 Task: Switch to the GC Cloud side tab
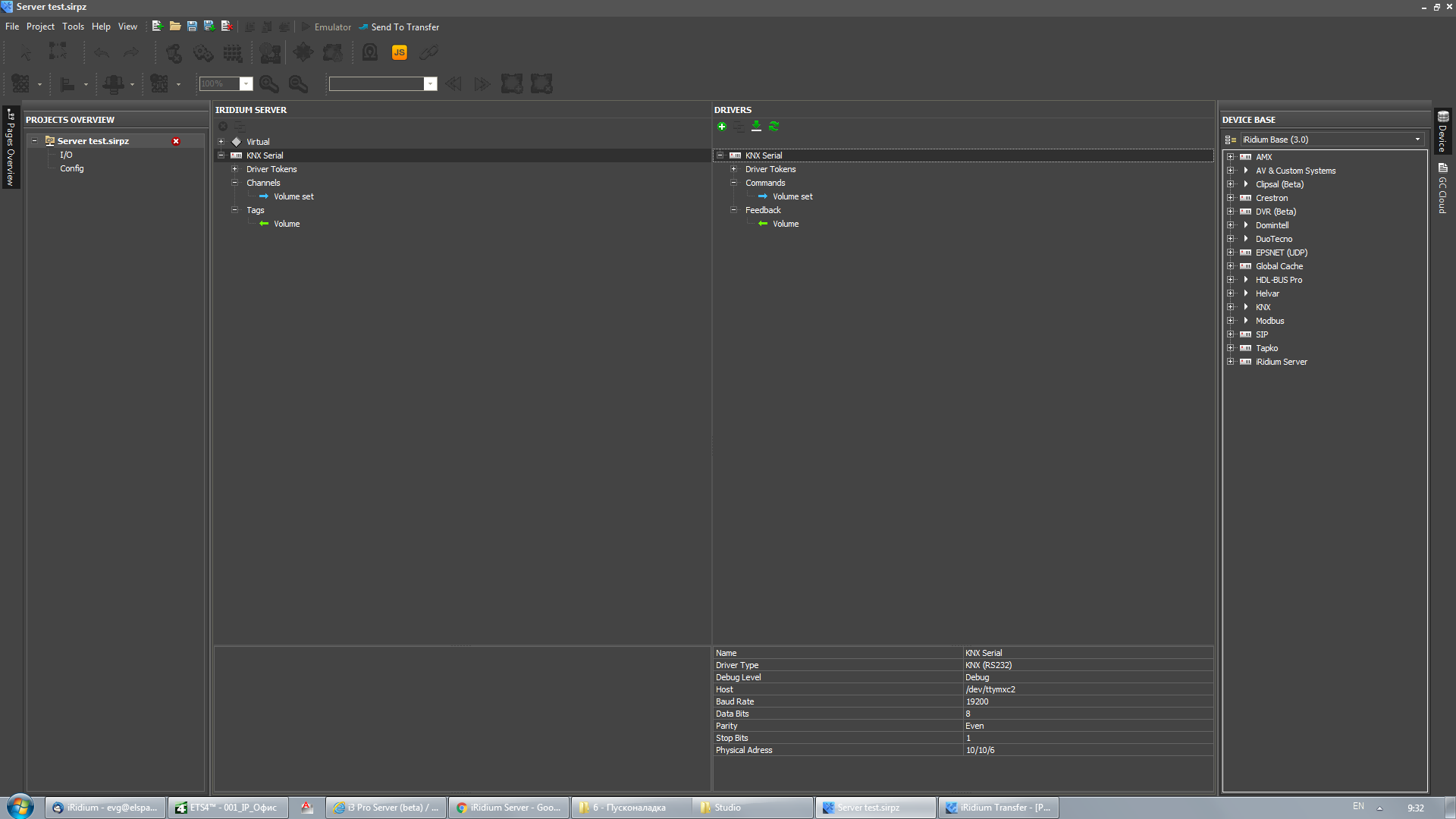coord(1442,188)
